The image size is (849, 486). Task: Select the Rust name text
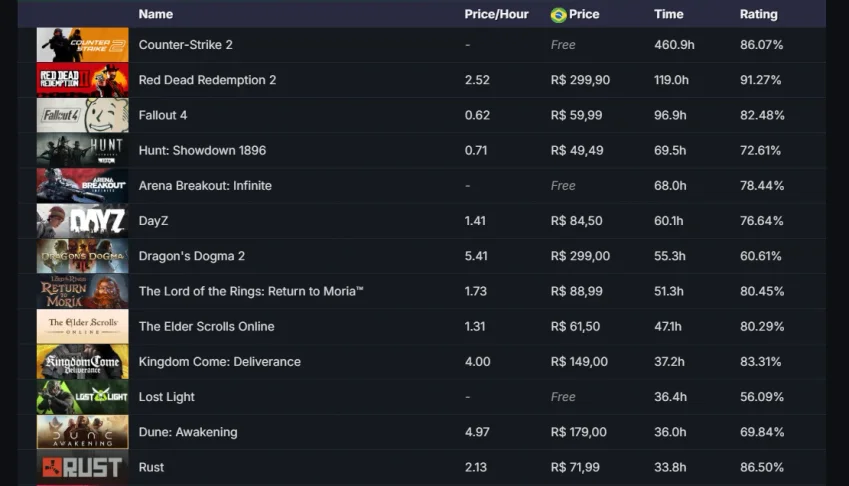(151, 467)
